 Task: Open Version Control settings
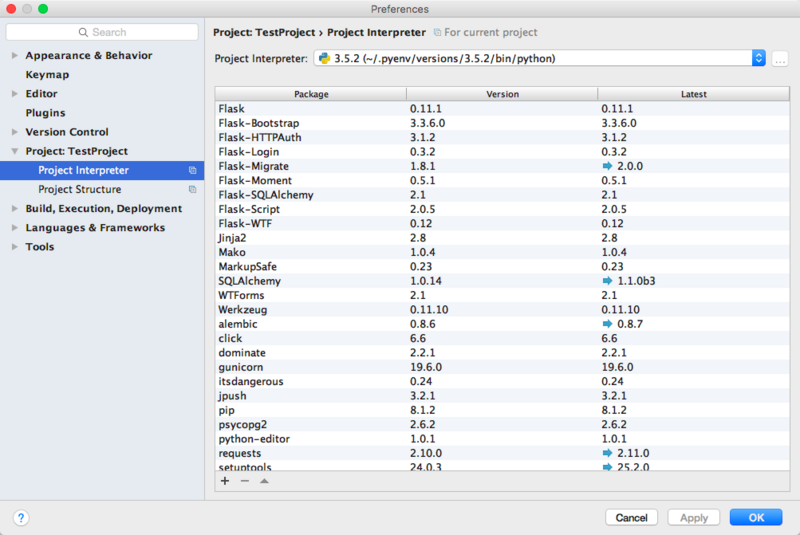(67, 132)
